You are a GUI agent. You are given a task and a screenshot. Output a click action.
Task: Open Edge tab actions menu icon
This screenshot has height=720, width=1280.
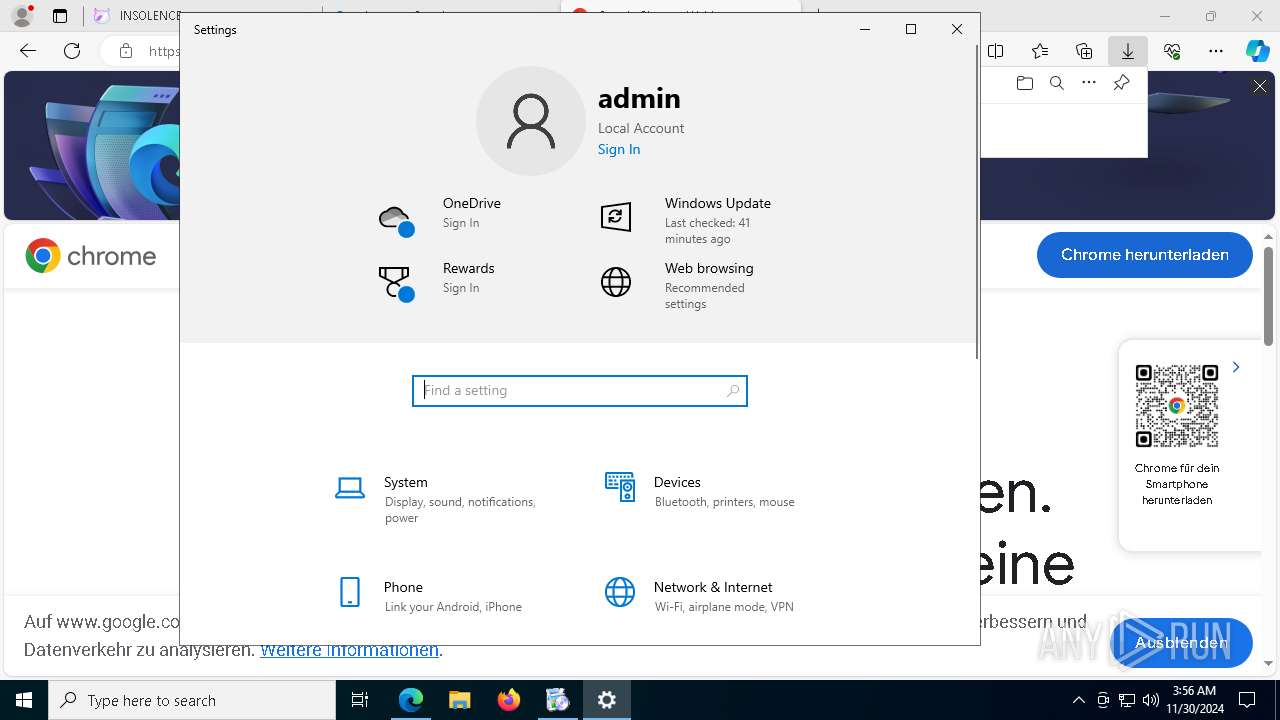point(60,16)
